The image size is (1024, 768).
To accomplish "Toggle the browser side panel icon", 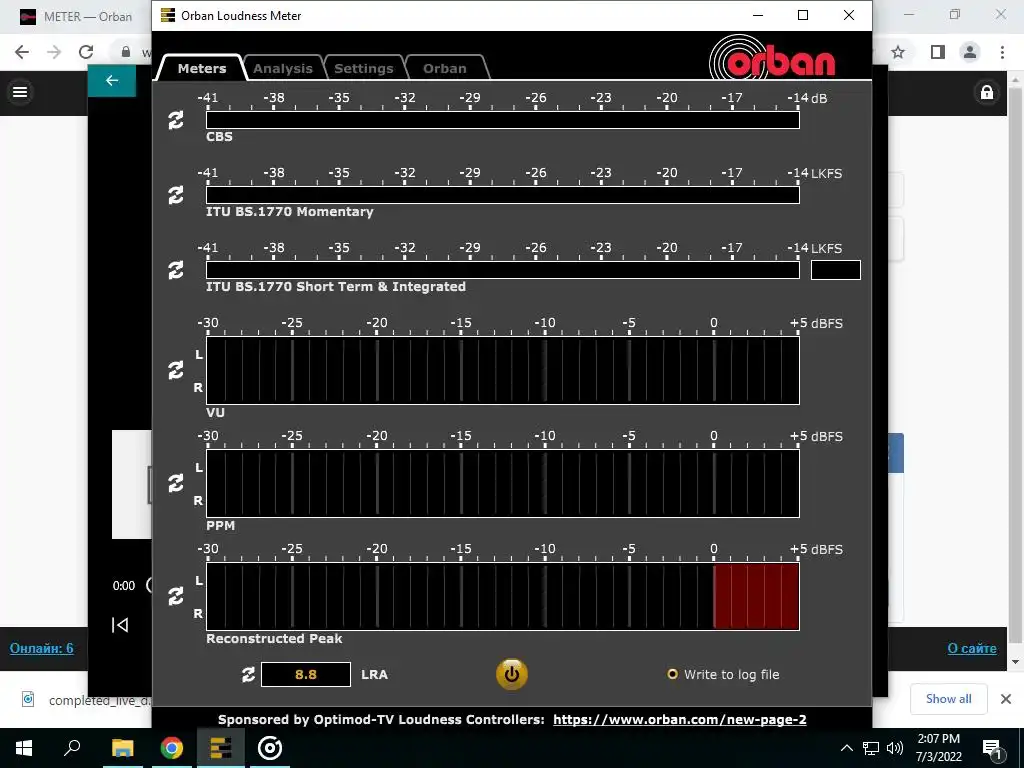I will [938, 52].
